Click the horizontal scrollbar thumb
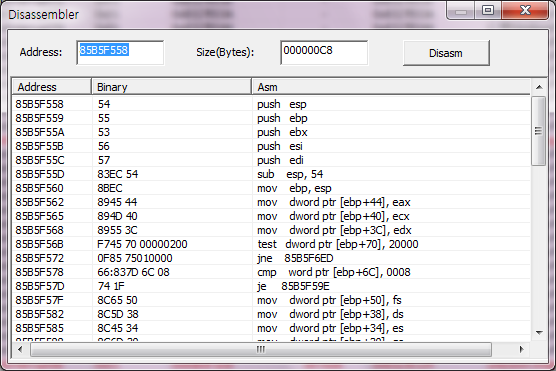The height and width of the screenshot is (371, 556). tap(261, 350)
